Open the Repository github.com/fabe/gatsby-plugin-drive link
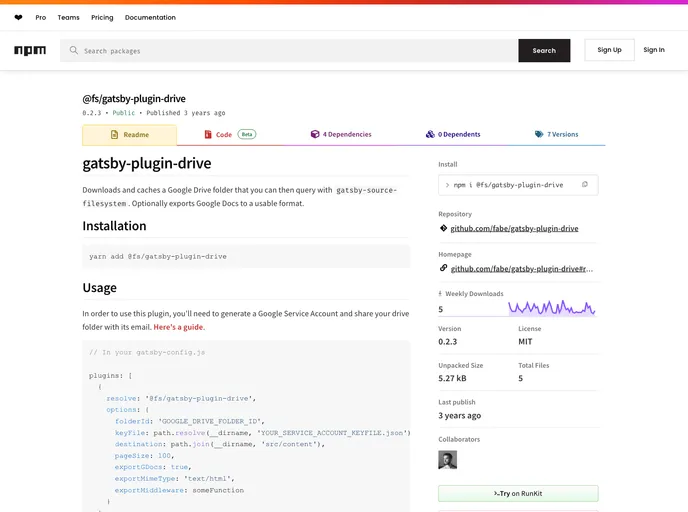 coord(514,228)
